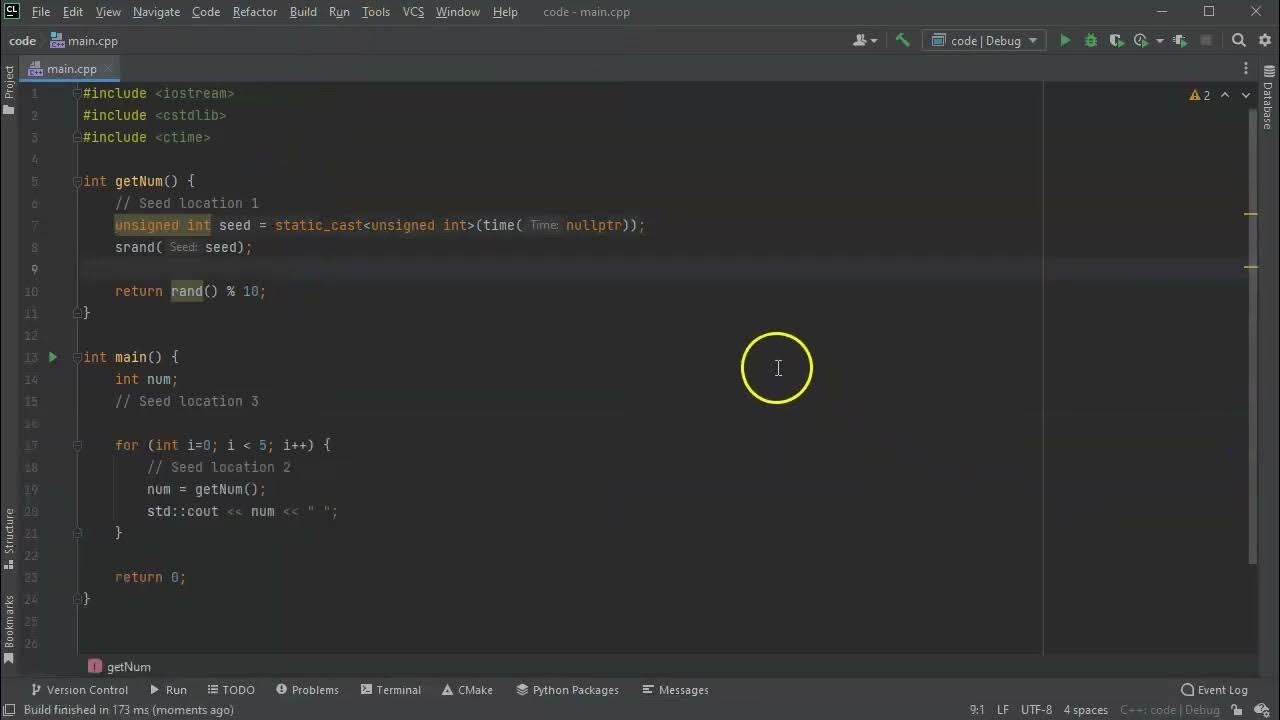Open the Structure tool window
The width and height of the screenshot is (1280, 720).
click(10, 537)
